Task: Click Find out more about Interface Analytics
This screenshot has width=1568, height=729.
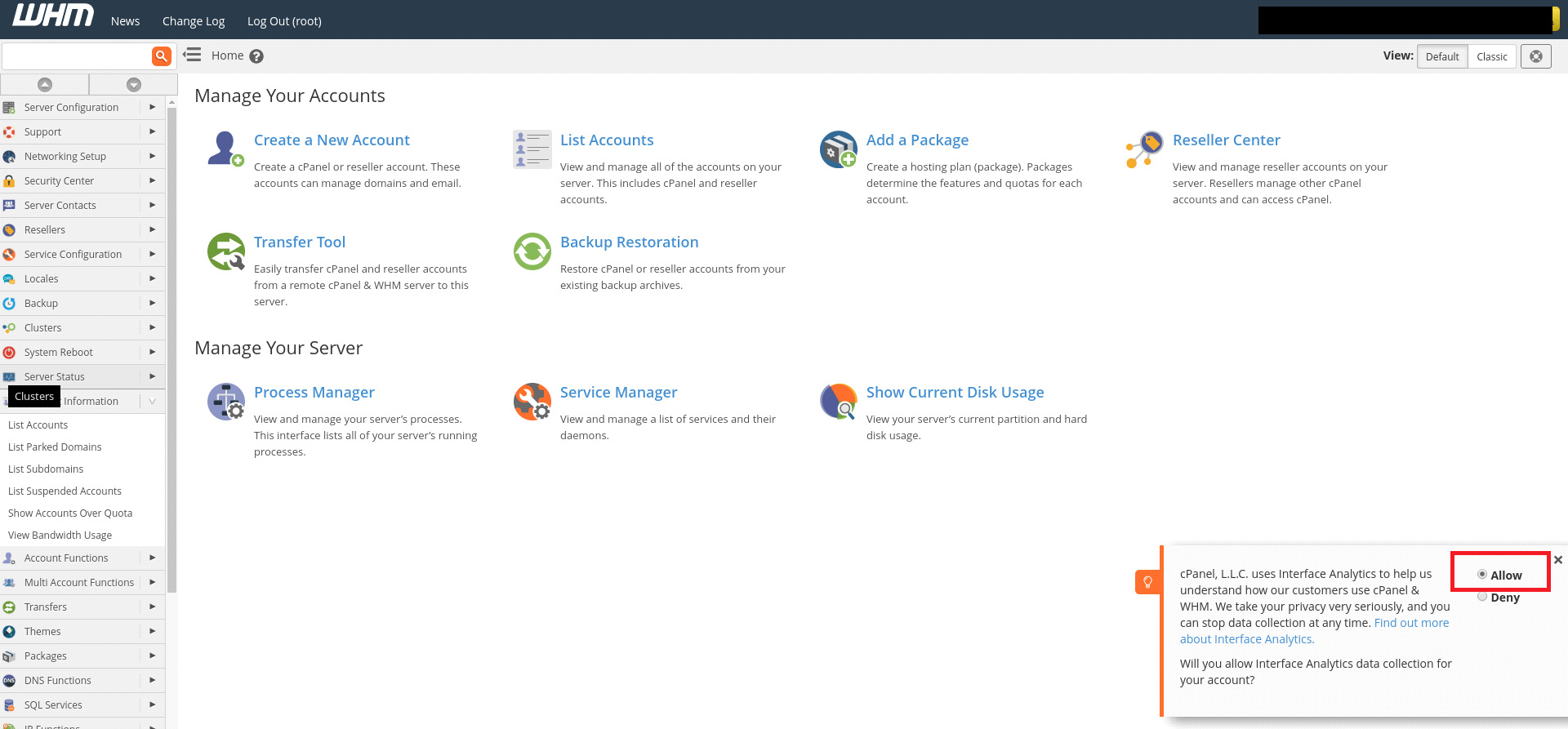Action: [1410, 623]
